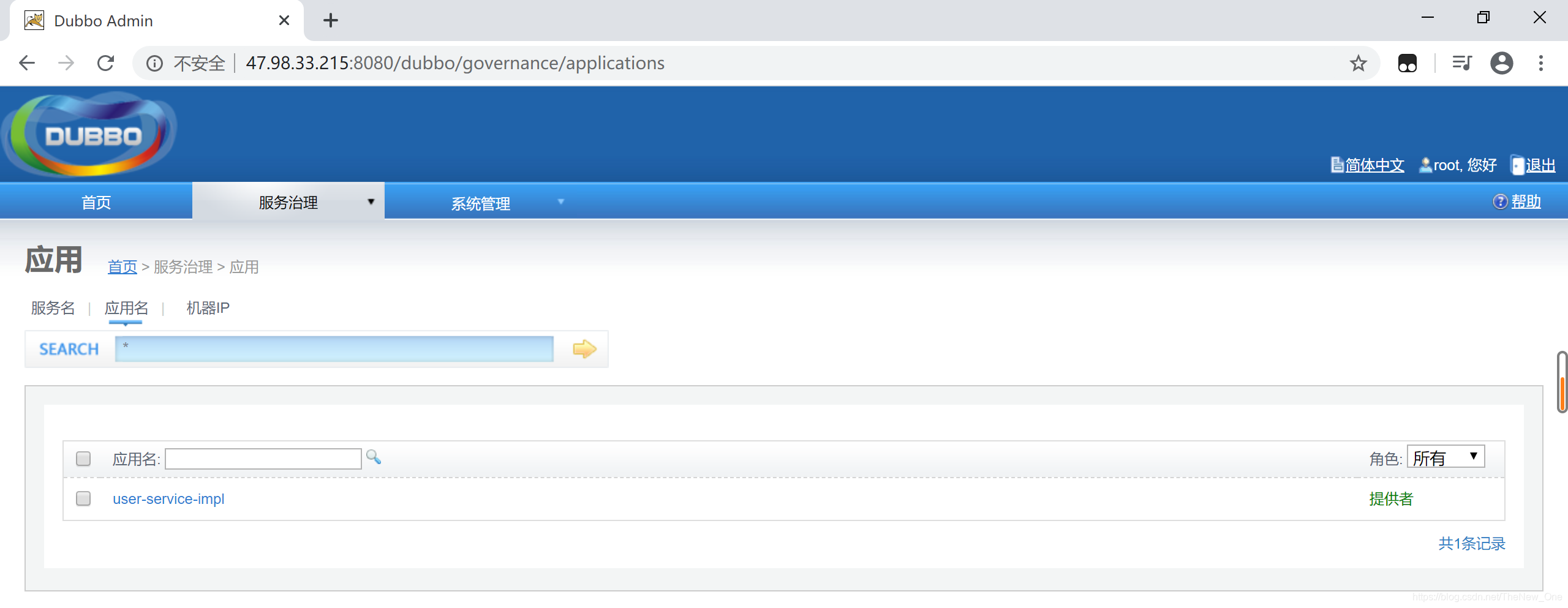Open the 服务治理 menu
Screen dimensions: 1568x608
click(x=288, y=202)
